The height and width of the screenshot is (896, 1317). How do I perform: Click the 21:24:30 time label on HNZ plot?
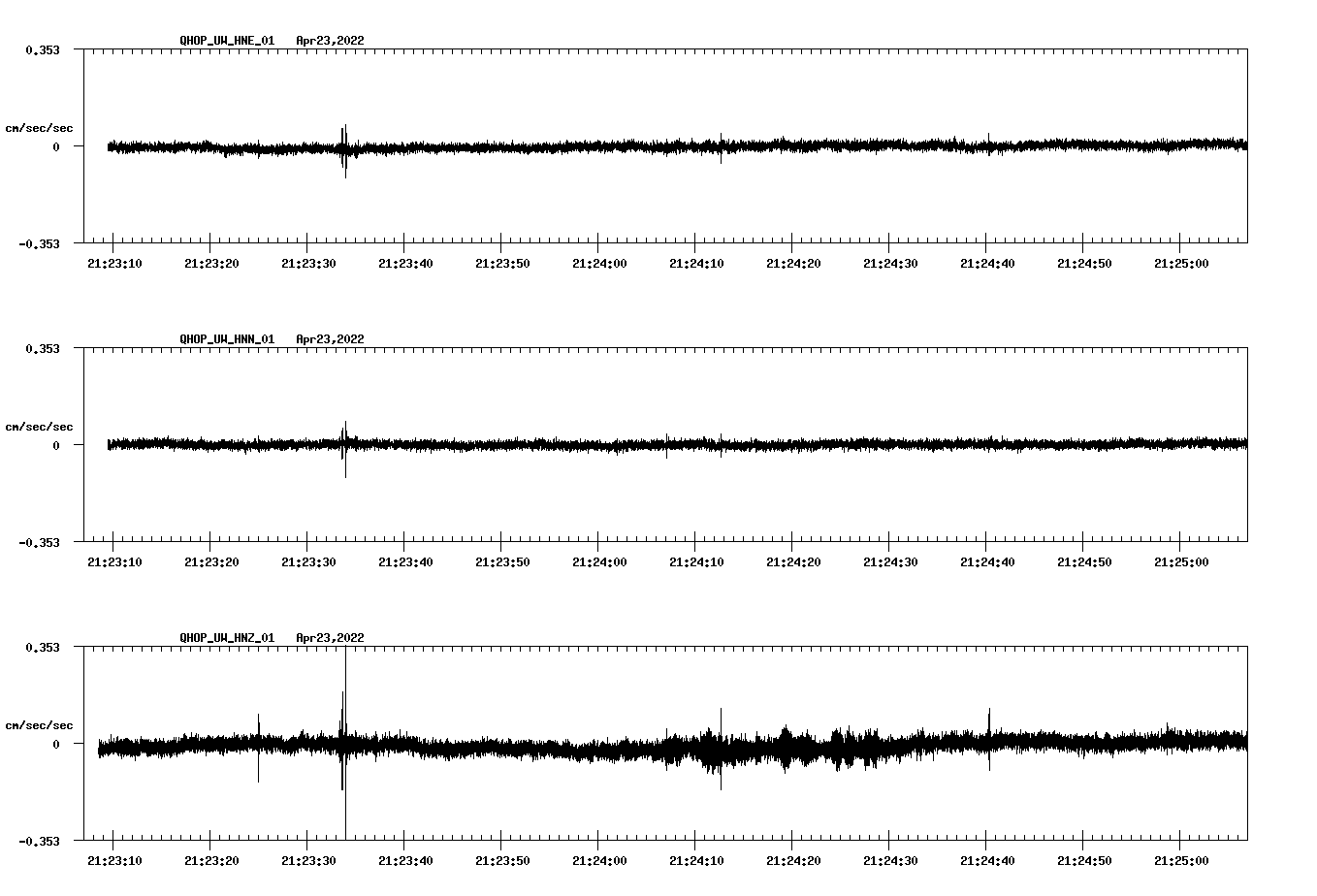pyautogui.click(x=890, y=861)
